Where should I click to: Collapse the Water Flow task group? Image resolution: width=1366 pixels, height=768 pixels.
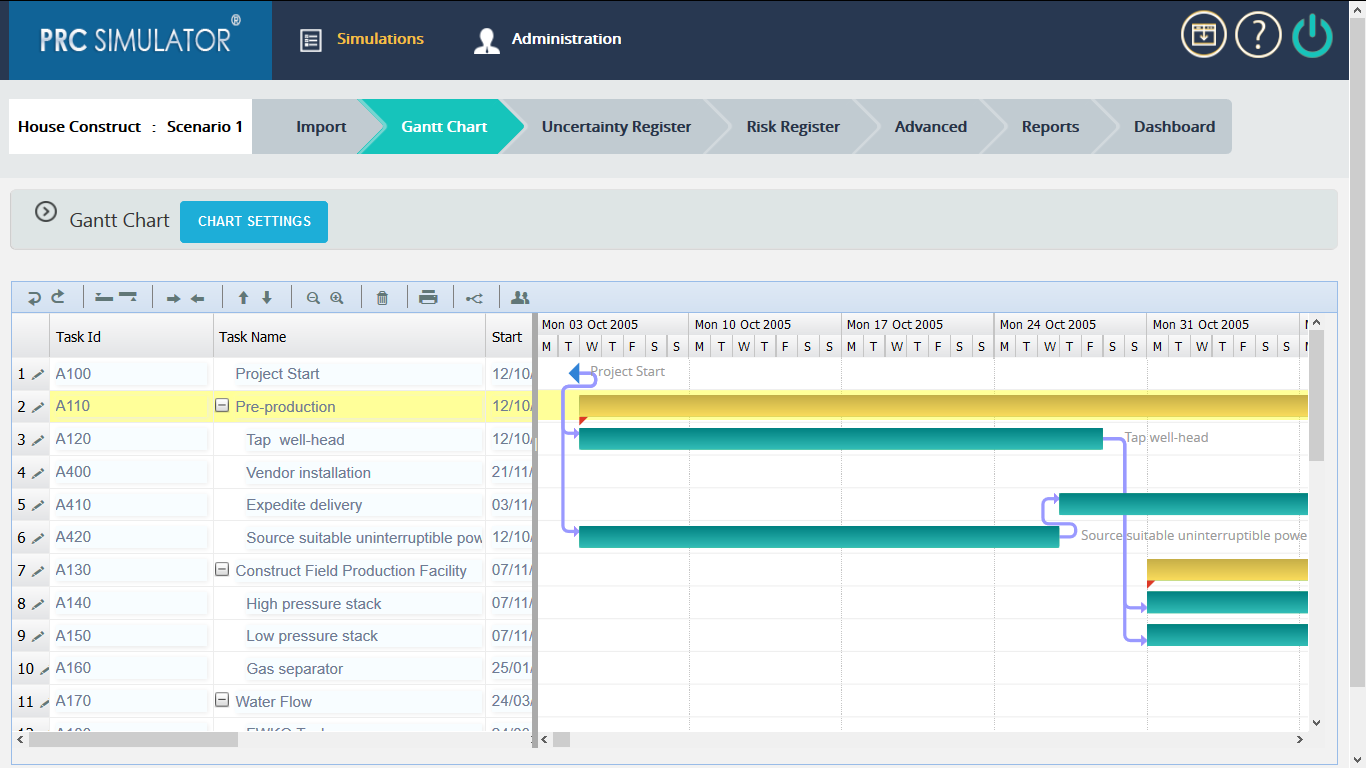(222, 701)
